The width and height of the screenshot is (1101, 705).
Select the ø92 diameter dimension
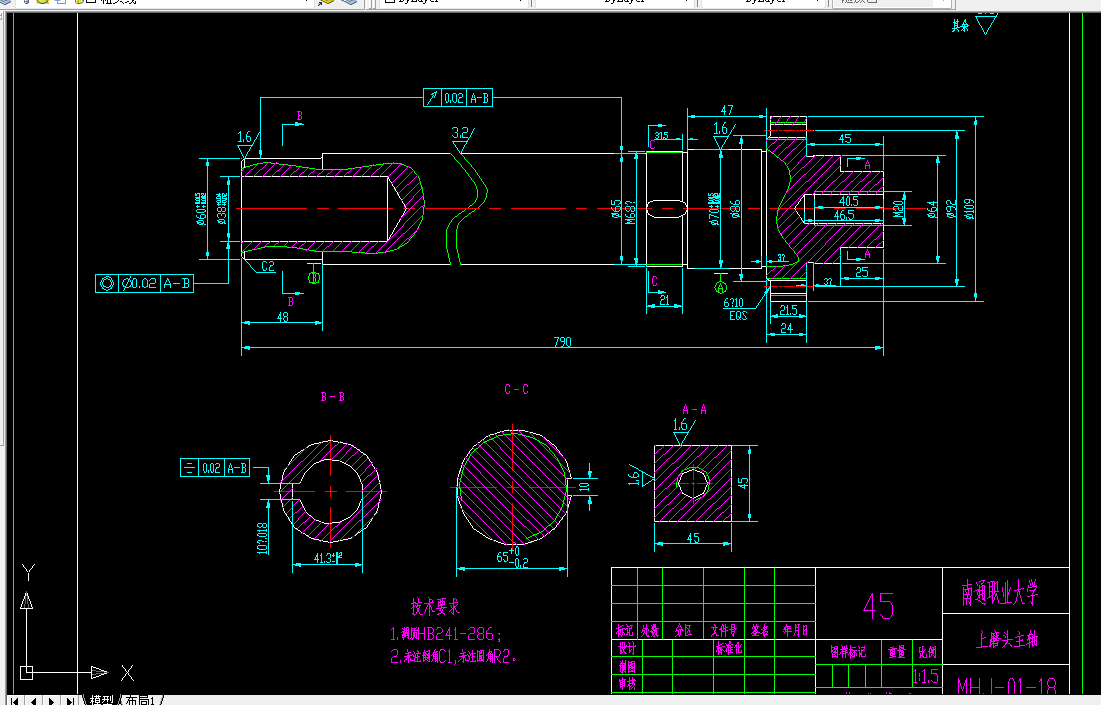[x=951, y=209]
